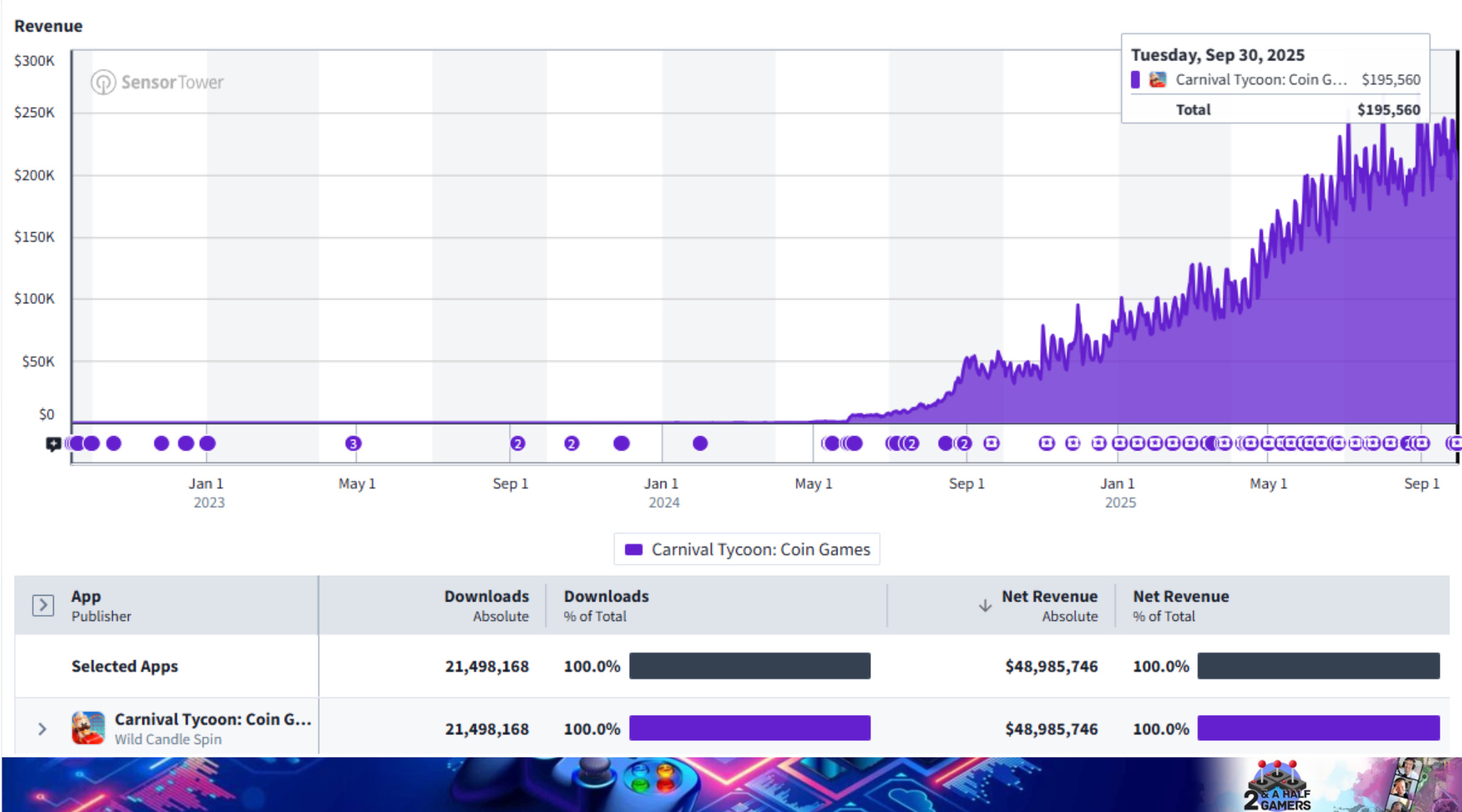Open the Wild Candle Spin publisher link
The width and height of the screenshot is (1462, 812).
(168, 739)
